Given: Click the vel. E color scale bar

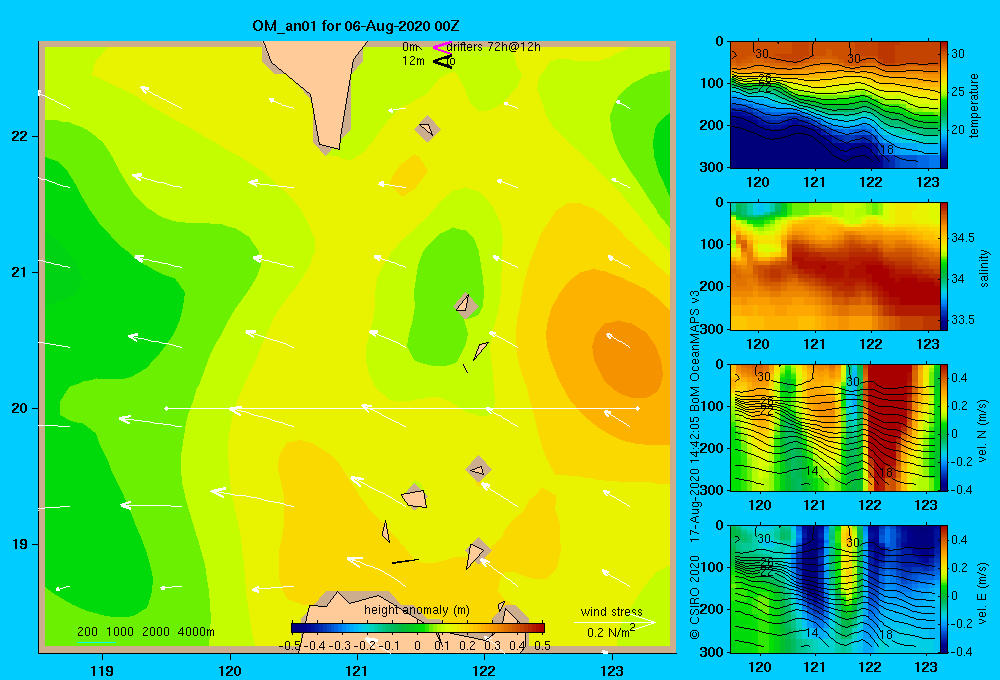Looking at the screenshot, I should (944, 589).
